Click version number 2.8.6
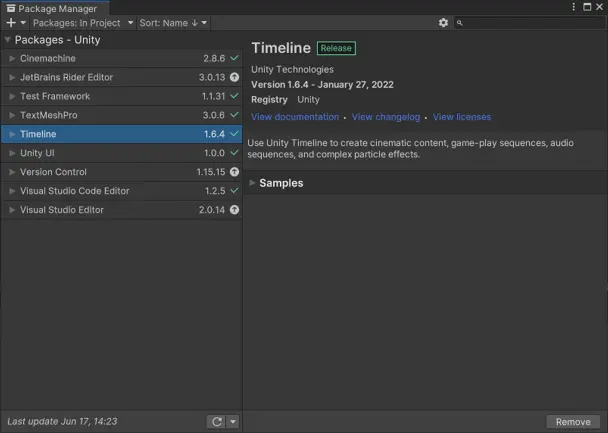 tap(214, 58)
